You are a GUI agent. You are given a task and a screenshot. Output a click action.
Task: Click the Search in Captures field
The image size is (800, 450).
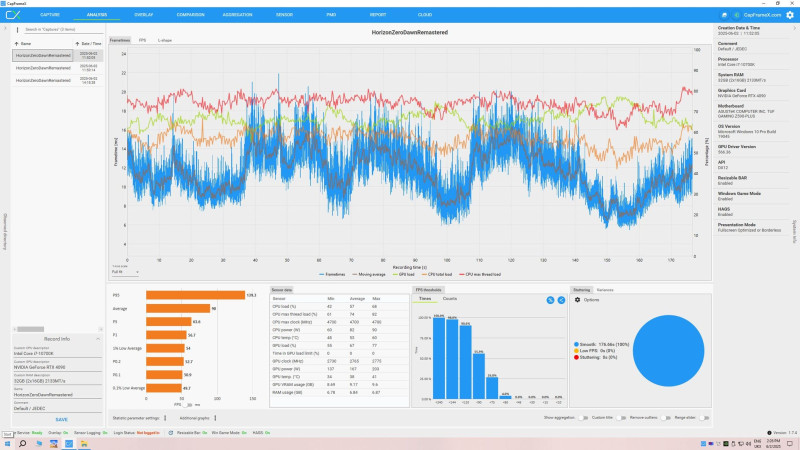tap(63, 30)
